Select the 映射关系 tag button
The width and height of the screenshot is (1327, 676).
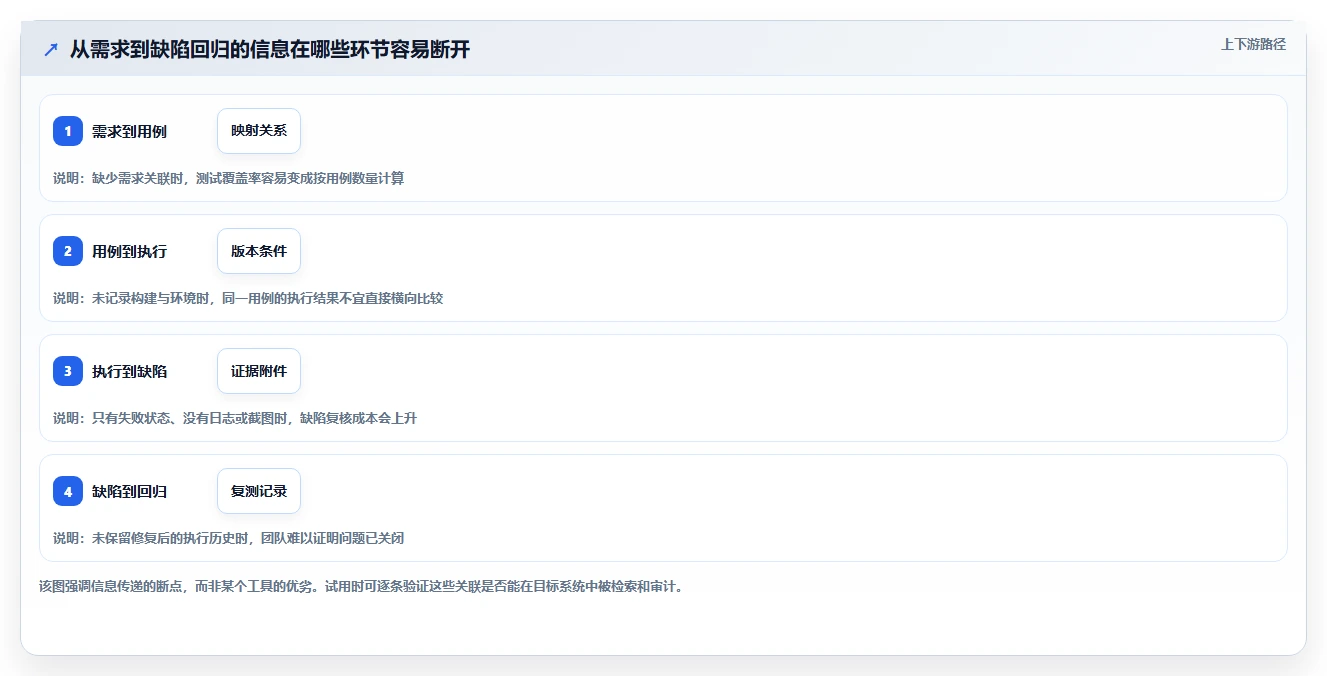(x=259, y=131)
